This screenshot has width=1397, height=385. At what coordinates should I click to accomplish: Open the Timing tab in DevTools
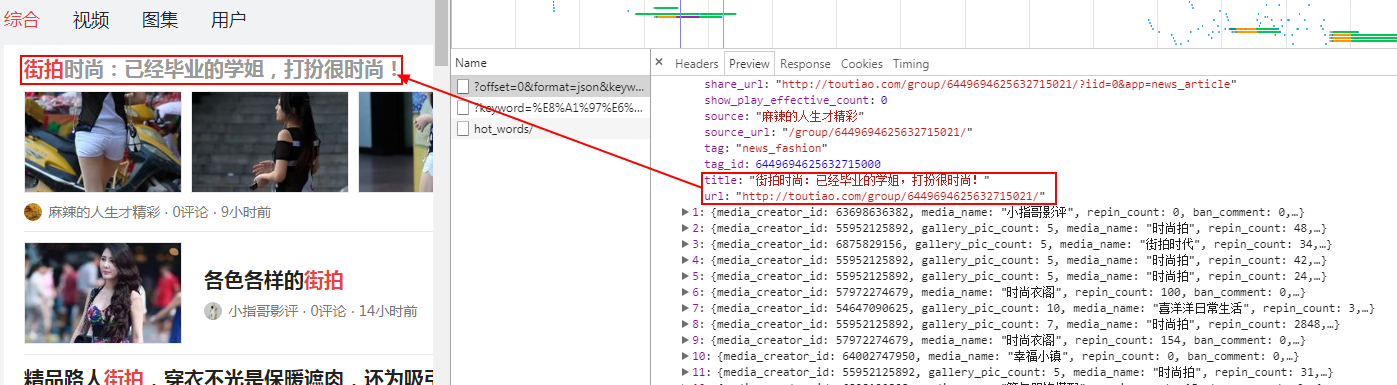point(910,63)
